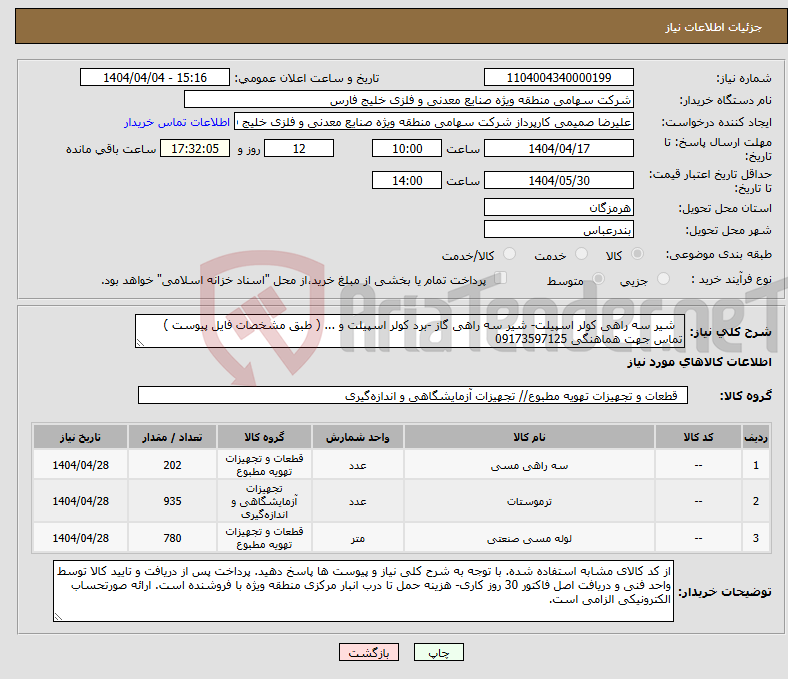This screenshot has height=679, width=788.
Task: Select the کالا radio button
Action: [x=637, y=254]
